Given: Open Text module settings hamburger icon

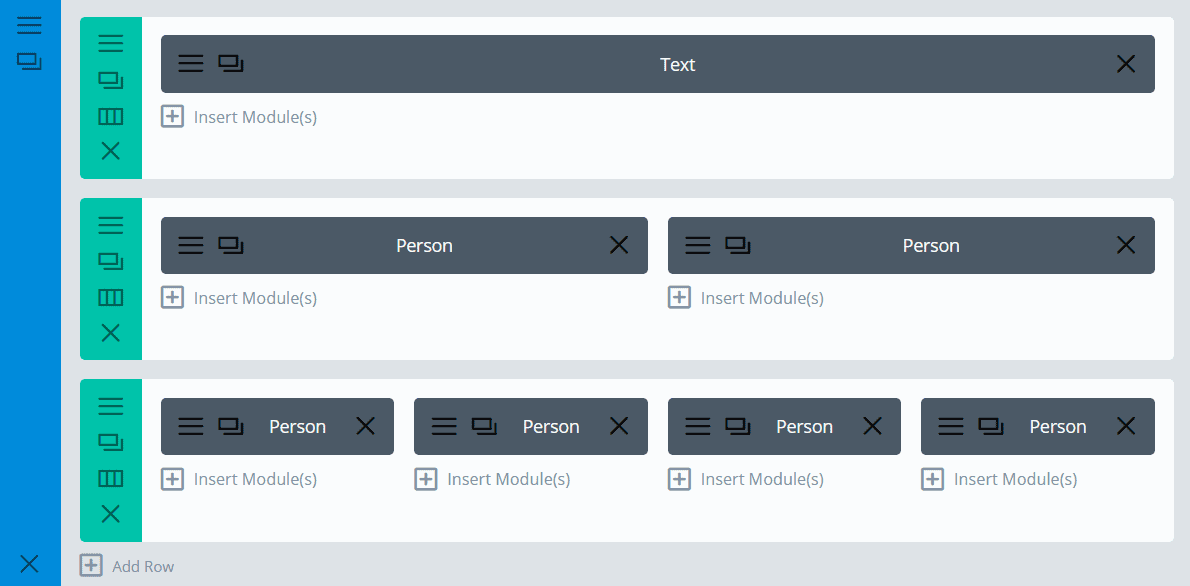Looking at the screenshot, I should [x=190, y=64].
